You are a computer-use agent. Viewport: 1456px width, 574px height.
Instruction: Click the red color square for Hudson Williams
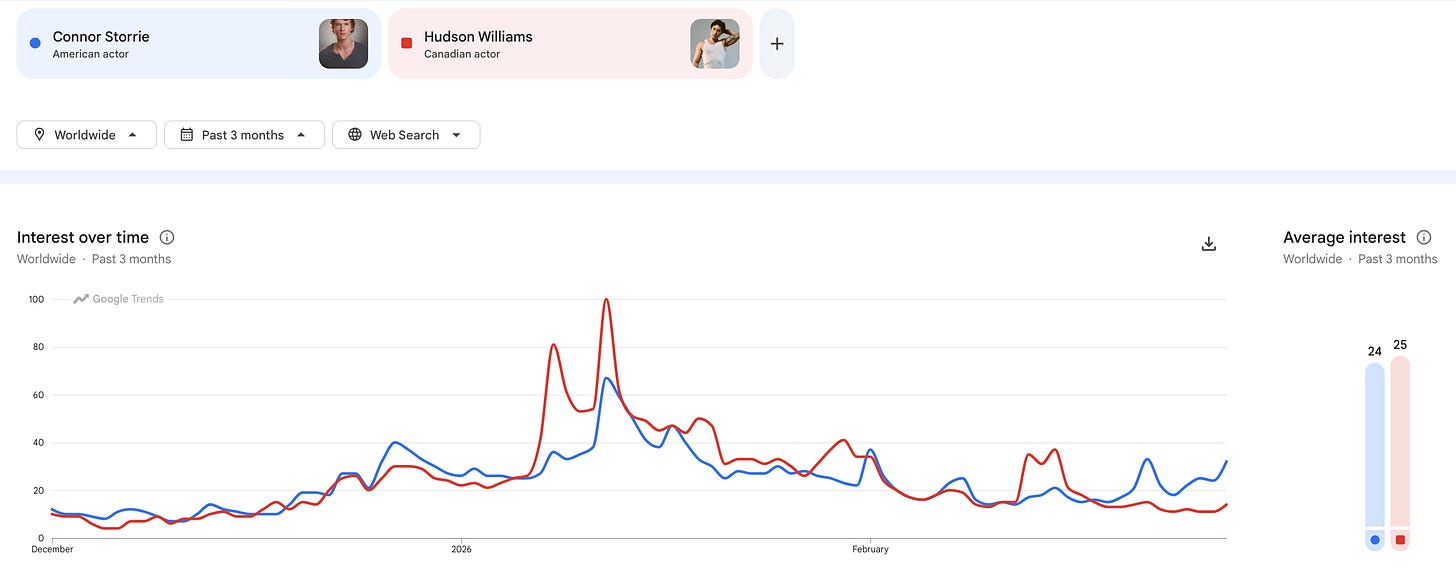(x=407, y=43)
